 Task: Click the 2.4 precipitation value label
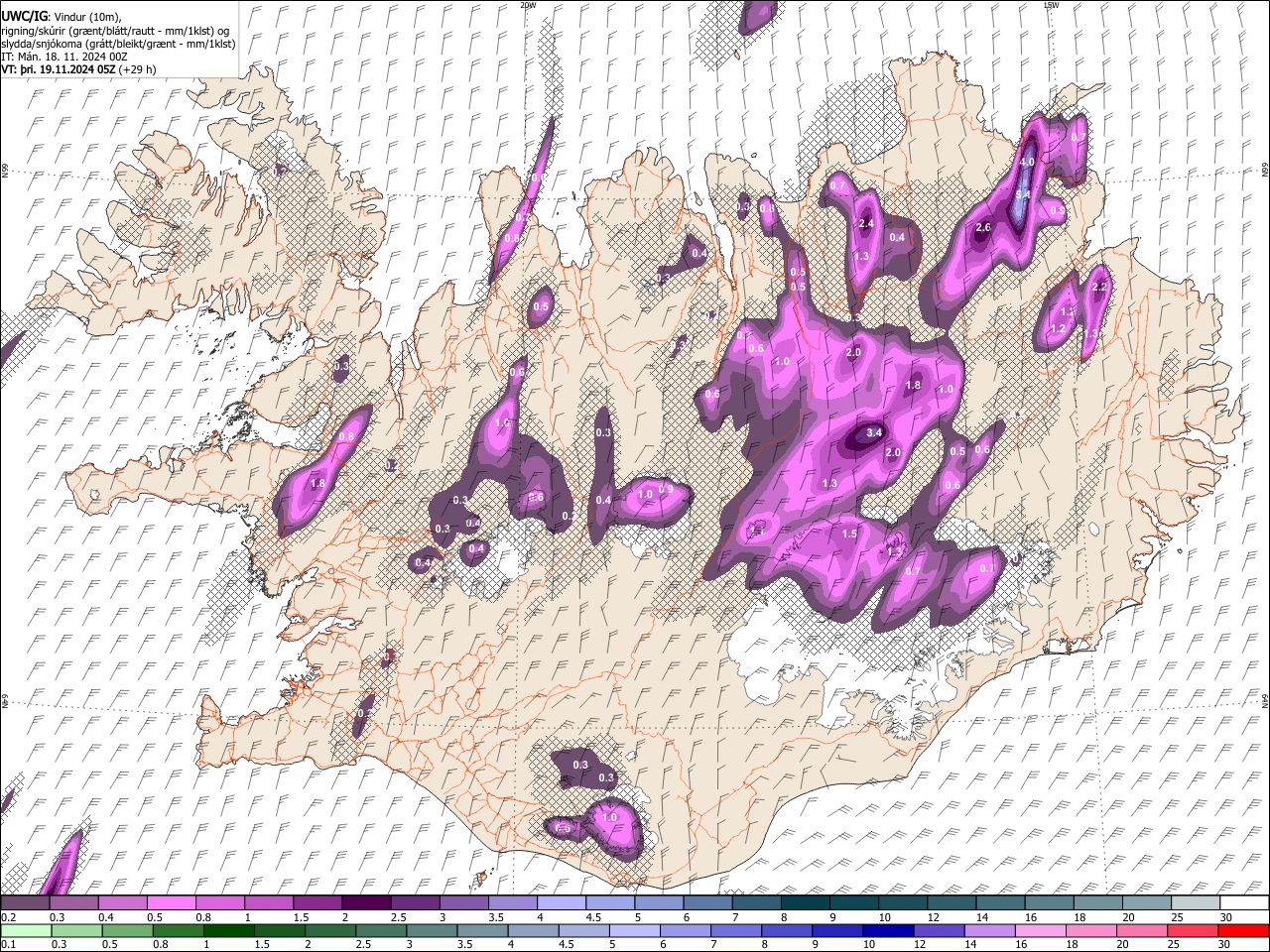coord(866,223)
